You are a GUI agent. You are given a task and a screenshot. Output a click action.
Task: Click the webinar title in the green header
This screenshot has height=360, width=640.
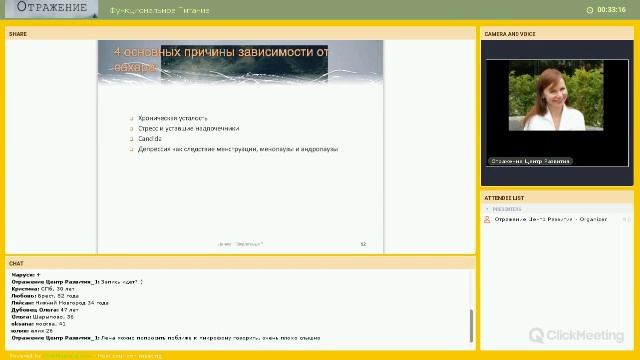pos(160,11)
